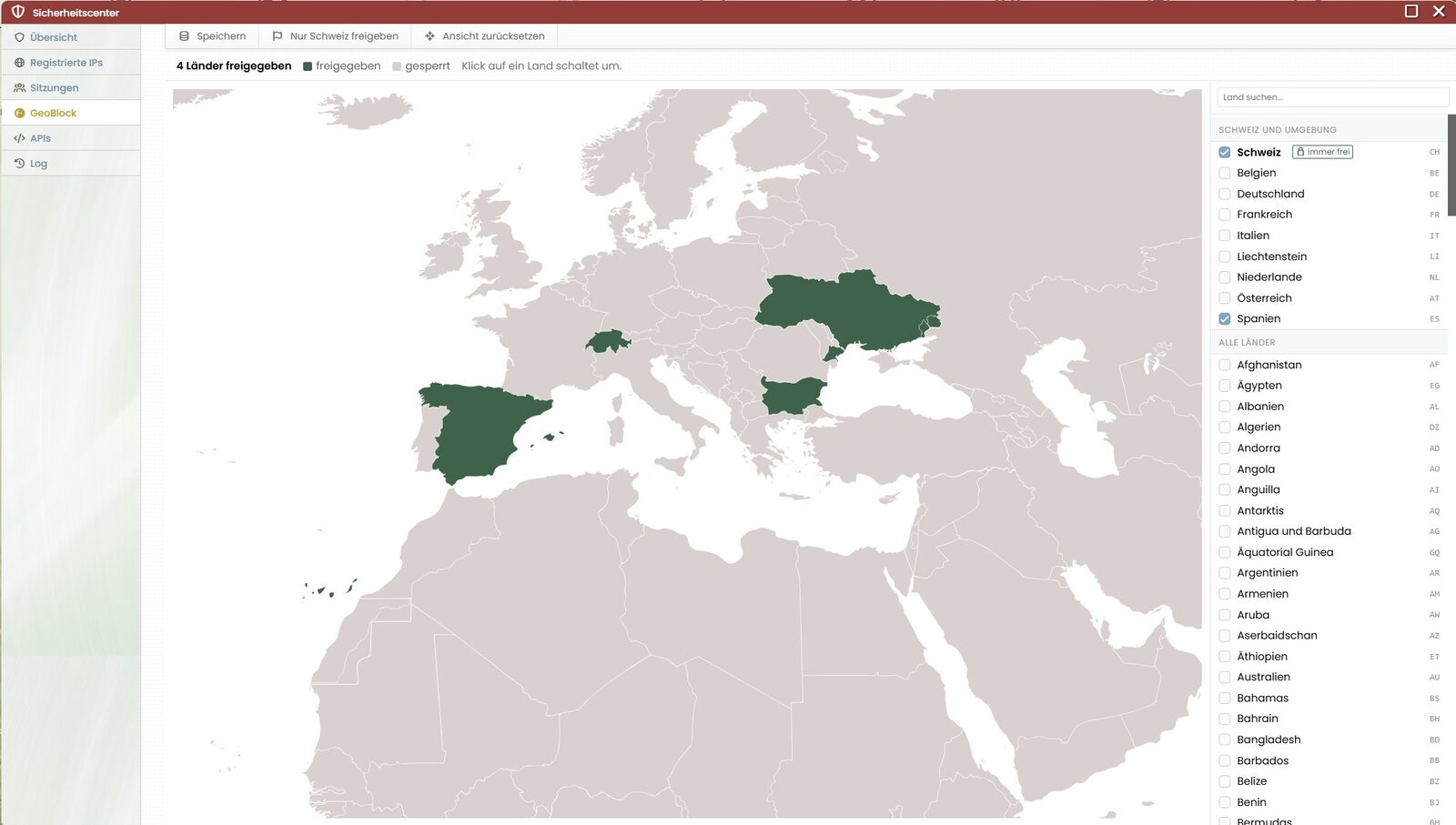
Task: Maximize the Sicherheitscenter window
Action: tap(1411, 11)
